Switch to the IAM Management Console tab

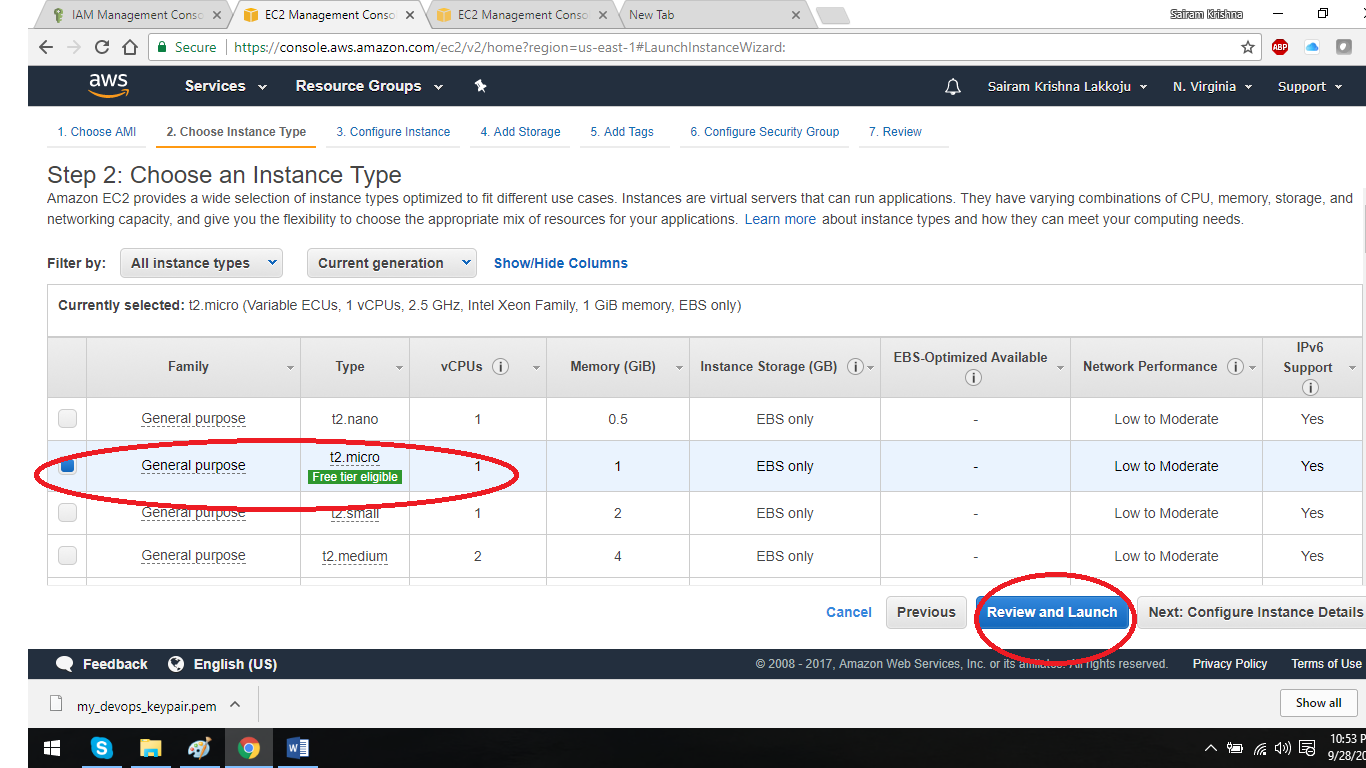point(136,15)
